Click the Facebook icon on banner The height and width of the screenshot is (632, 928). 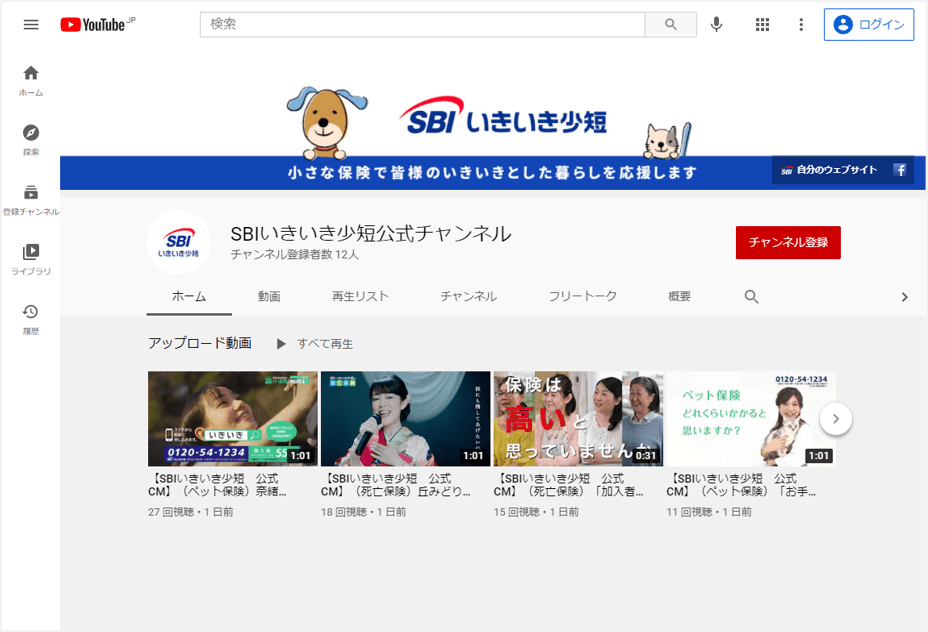(900, 170)
